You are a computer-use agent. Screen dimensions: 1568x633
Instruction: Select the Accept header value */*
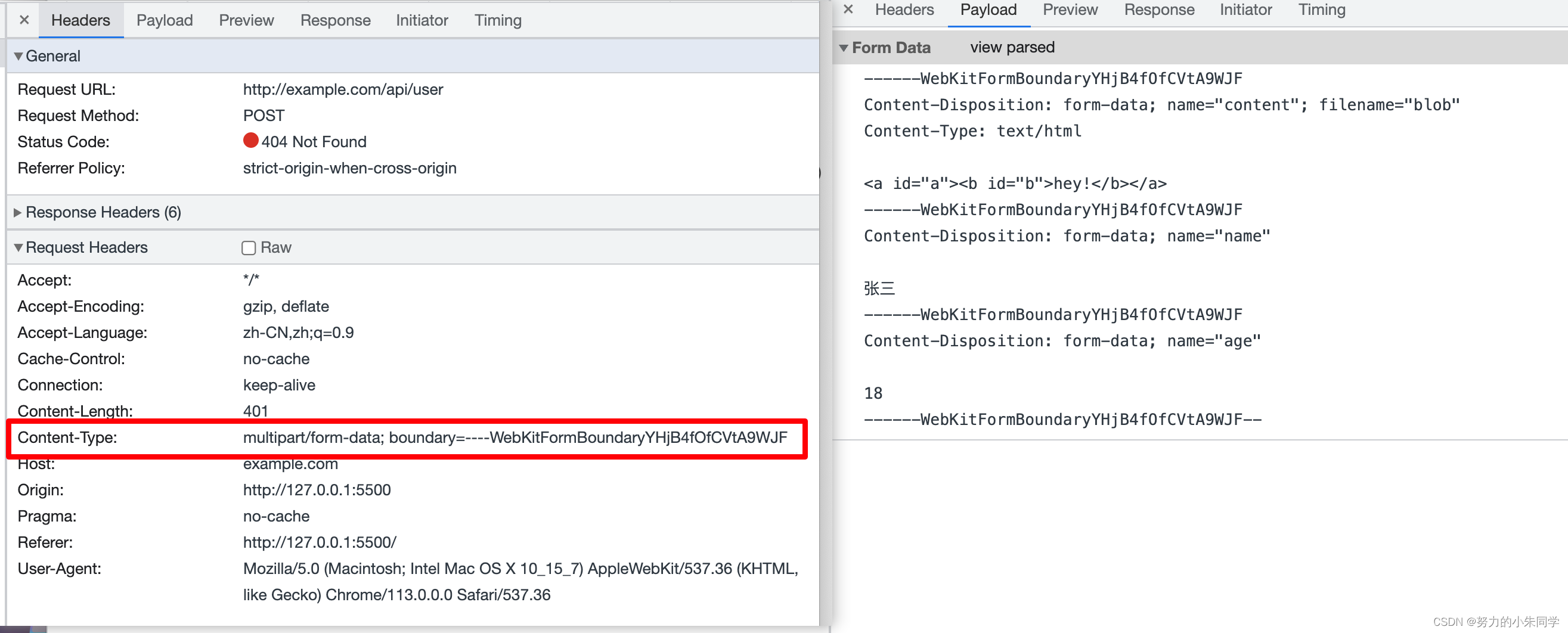point(251,280)
